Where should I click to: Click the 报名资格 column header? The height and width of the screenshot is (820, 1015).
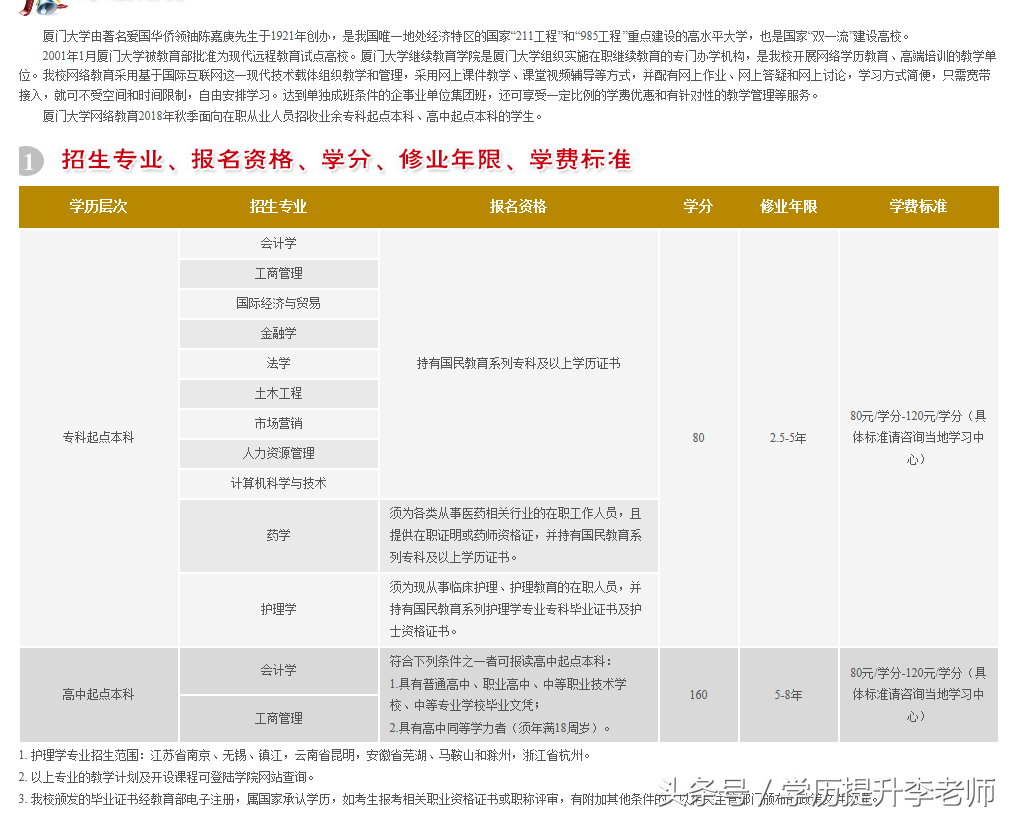(518, 206)
